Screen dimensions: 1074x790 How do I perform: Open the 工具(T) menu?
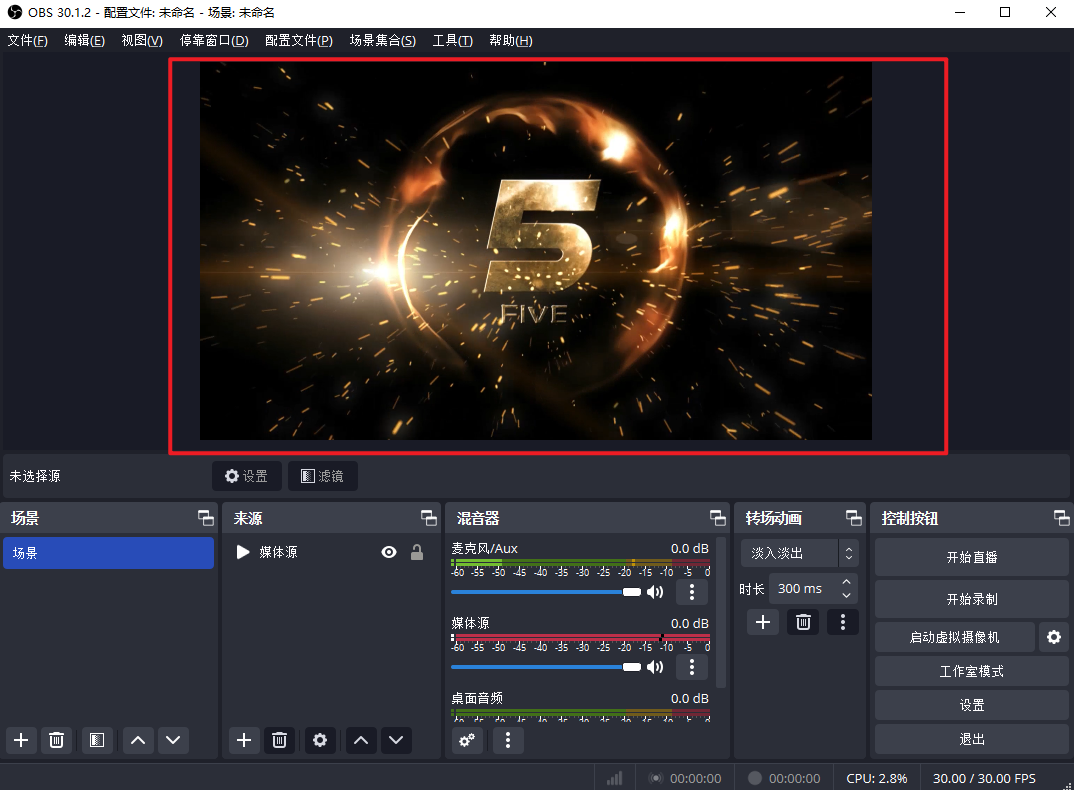point(452,40)
